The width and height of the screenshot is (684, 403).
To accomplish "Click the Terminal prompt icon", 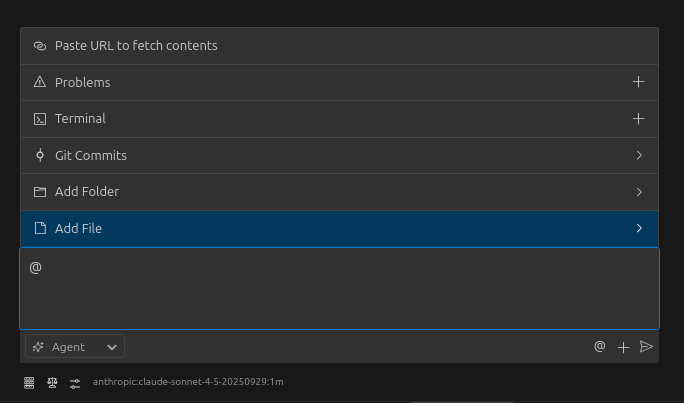I will (x=40, y=119).
